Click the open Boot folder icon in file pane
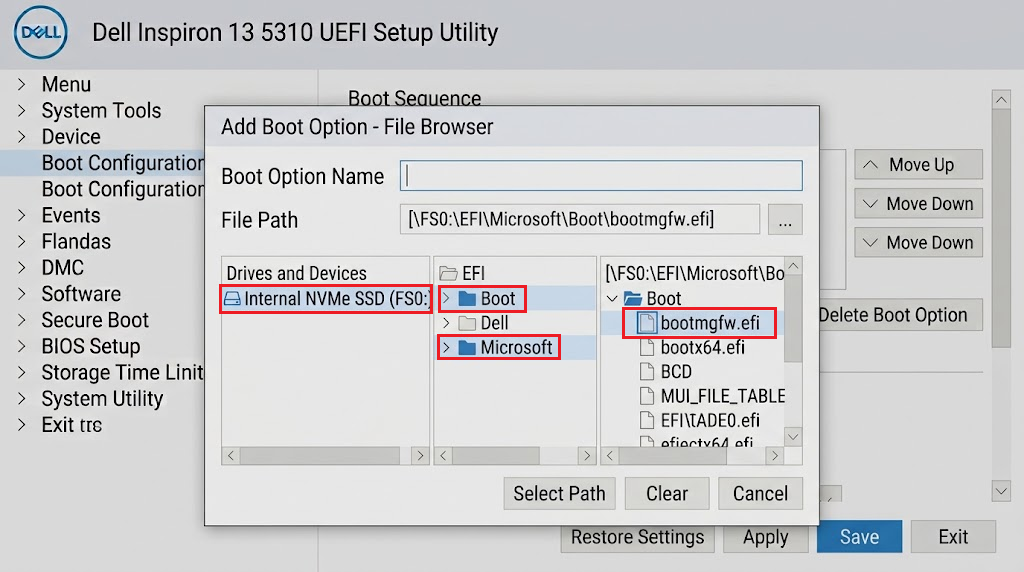Image resolution: width=1024 pixels, height=572 pixels. pyautogui.click(x=633, y=299)
